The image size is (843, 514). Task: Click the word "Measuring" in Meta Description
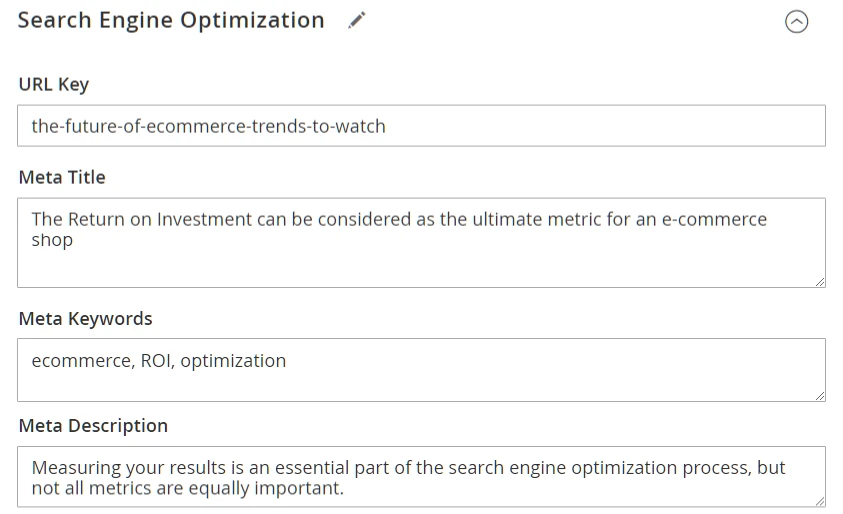[x=76, y=468]
